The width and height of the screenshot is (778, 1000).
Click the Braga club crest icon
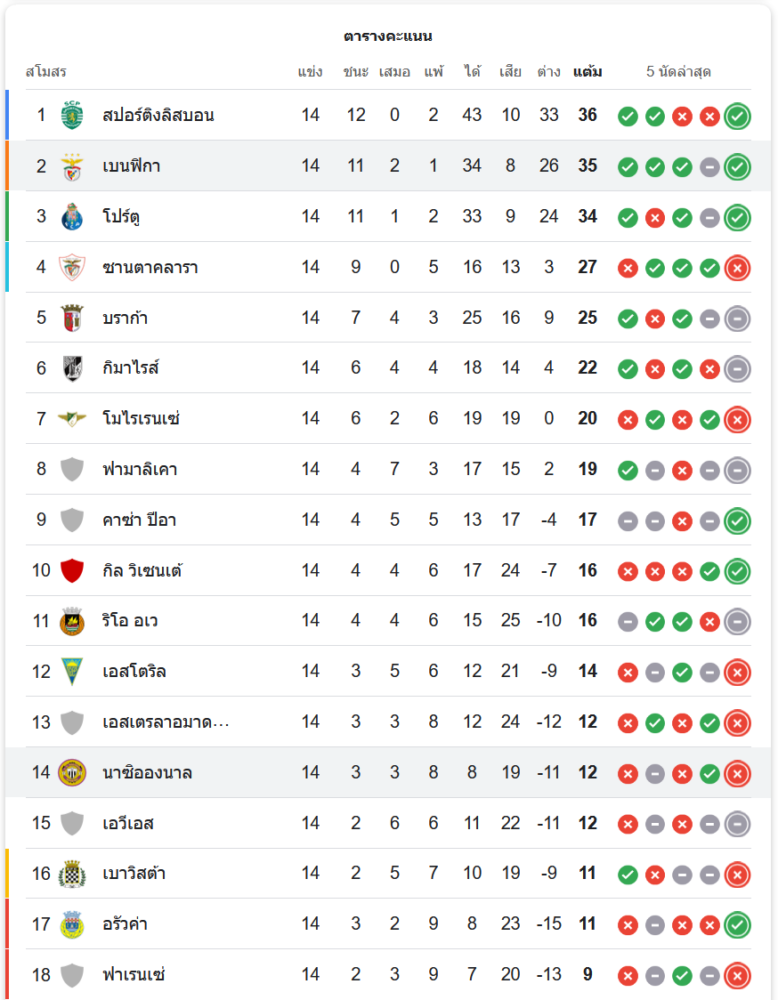(72, 318)
